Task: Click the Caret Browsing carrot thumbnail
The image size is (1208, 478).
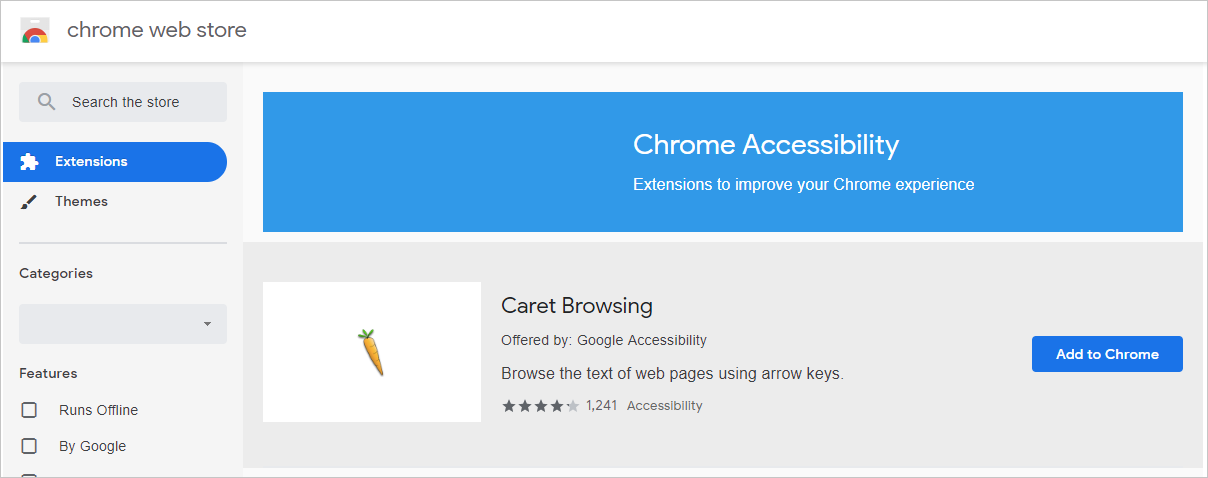Action: point(371,352)
